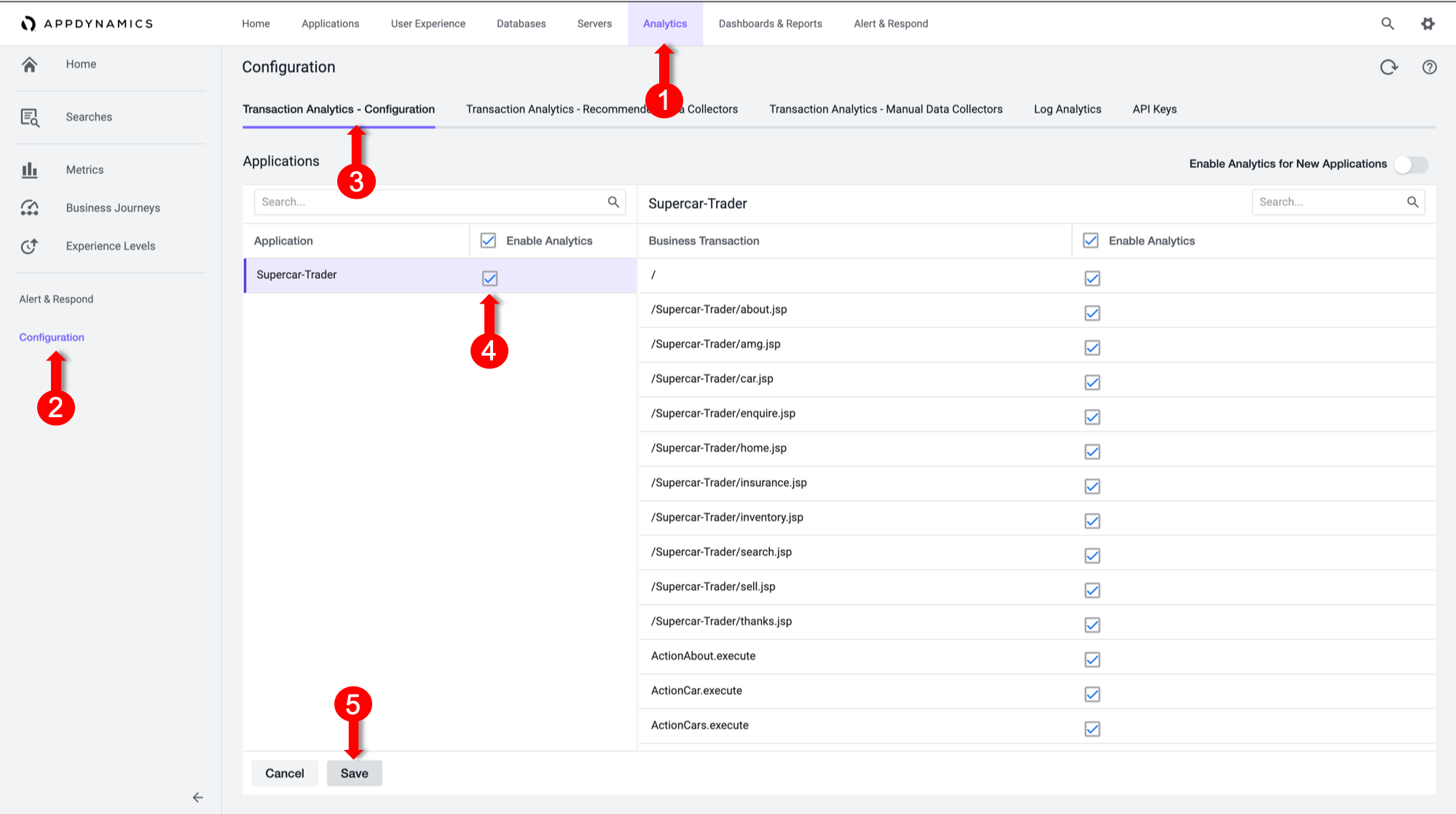Open Business Journeys in the sidebar
1456x814 pixels.
[113, 208]
